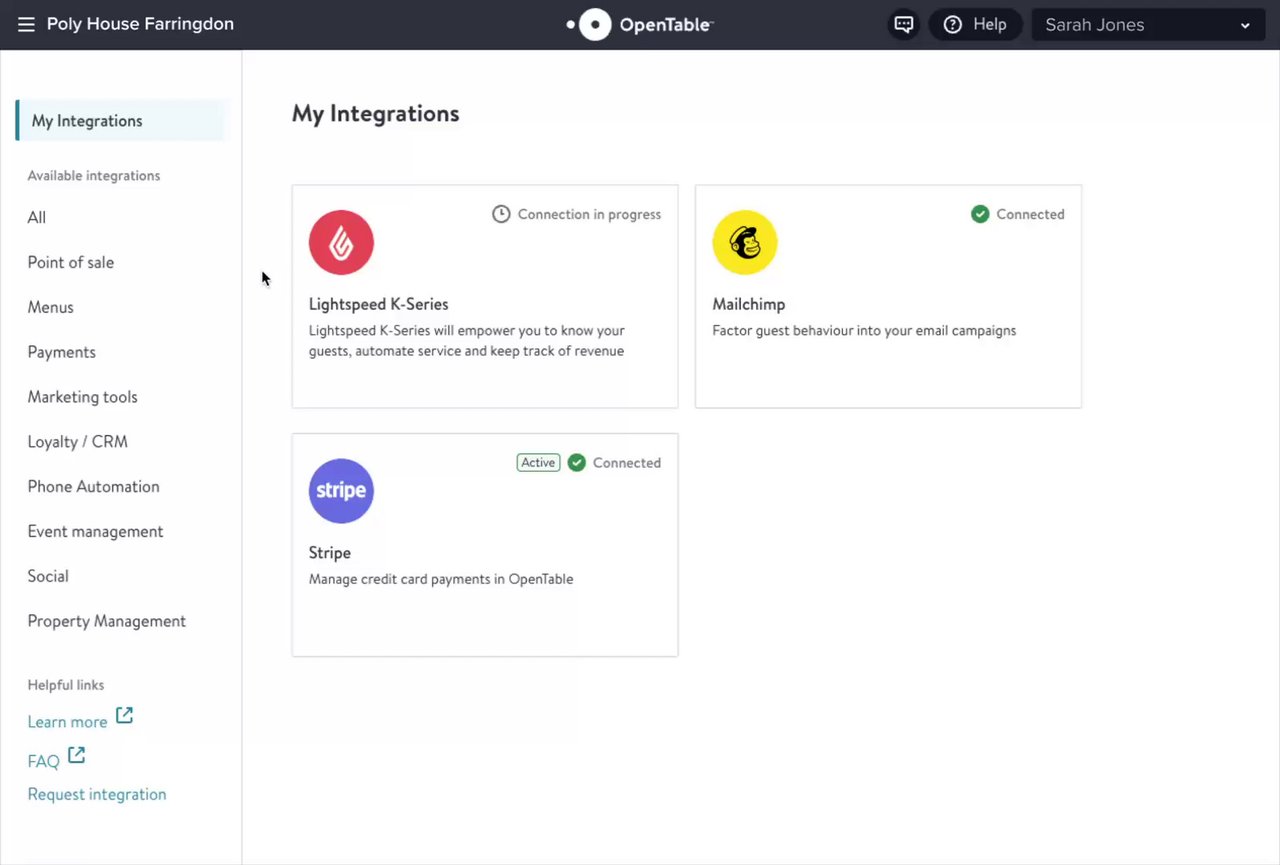Click the Stripe logo icon
This screenshot has height=865, width=1280.
point(341,491)
